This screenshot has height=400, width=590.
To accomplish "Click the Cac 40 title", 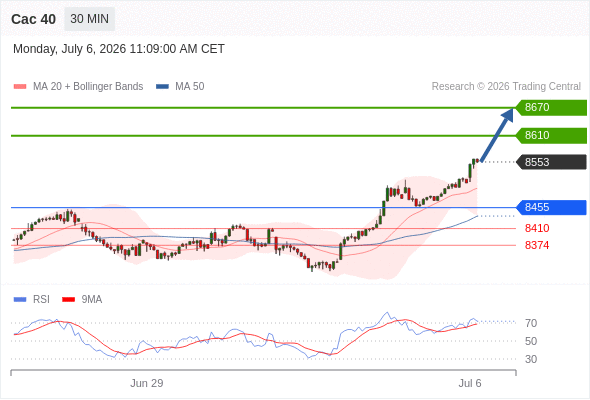I will point(33,19).
